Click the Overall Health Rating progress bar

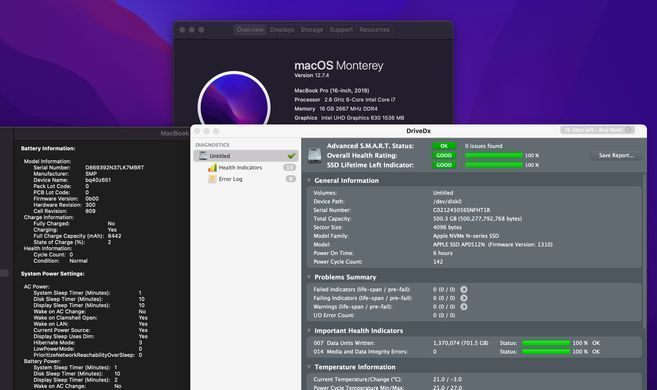494,155
